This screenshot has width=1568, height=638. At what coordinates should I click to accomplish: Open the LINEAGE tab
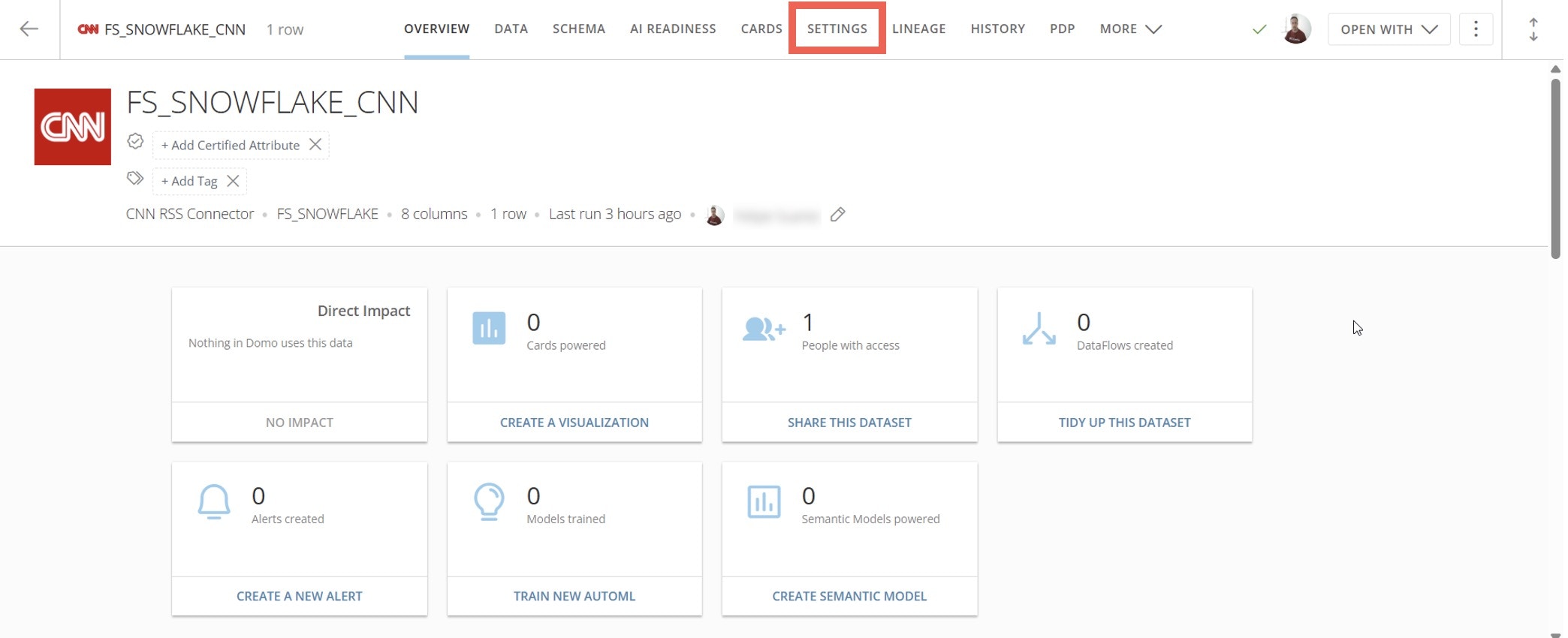coord(919,29)
